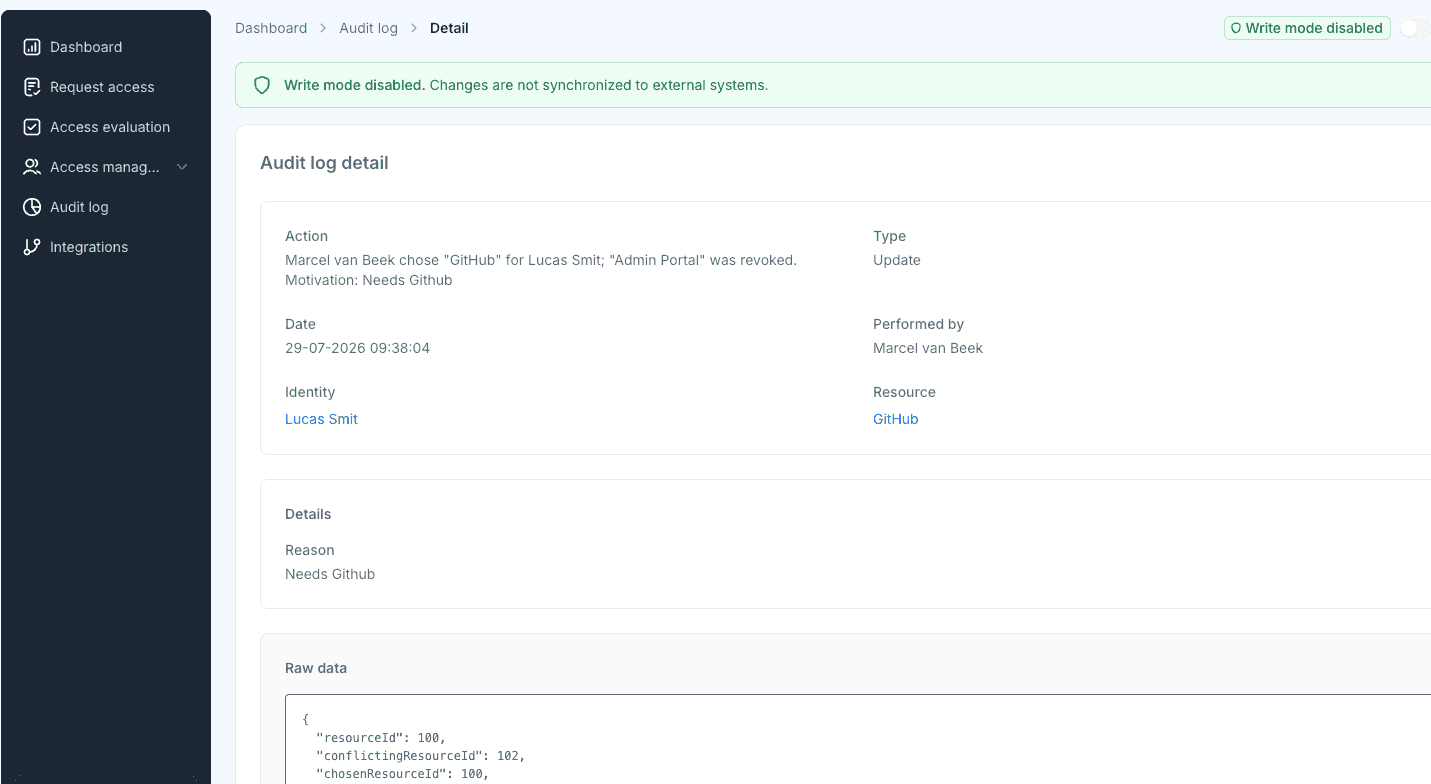This screenshot has height=784, width=1431.
Task: Click the Access management people icon
Action: pos(32,167)
